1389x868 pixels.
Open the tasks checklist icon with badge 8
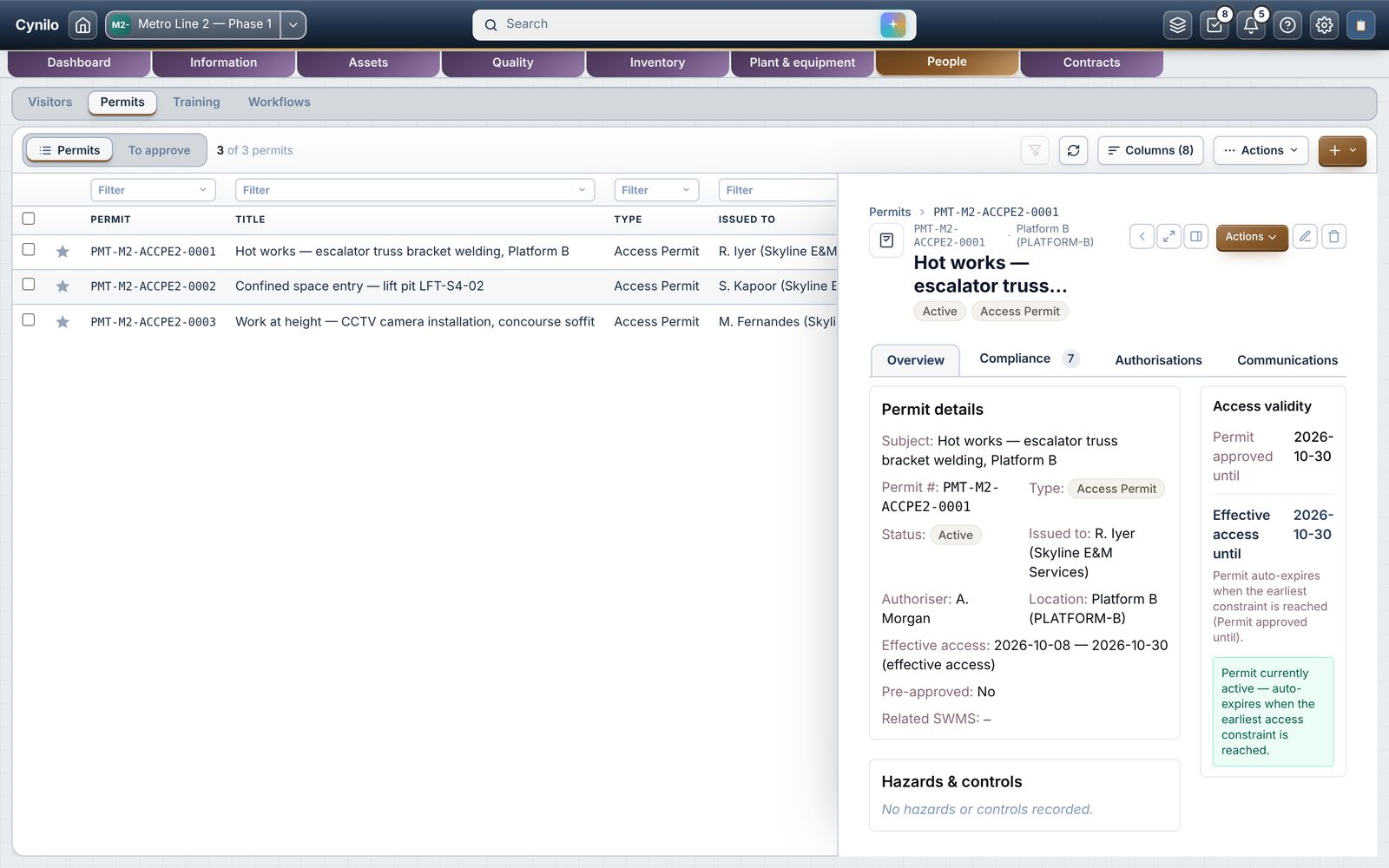(1215, 25)
